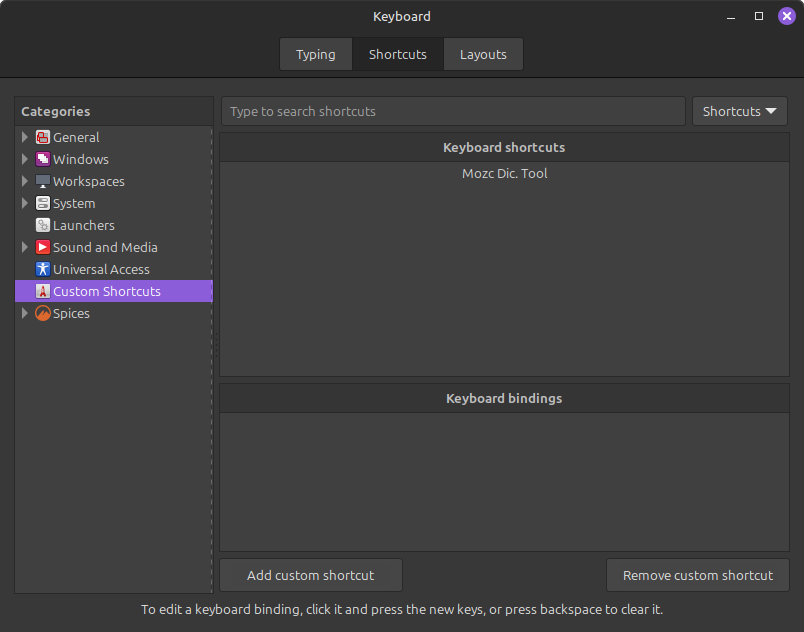
Task: Click the System category icon
Action: (x=43, y=204)
